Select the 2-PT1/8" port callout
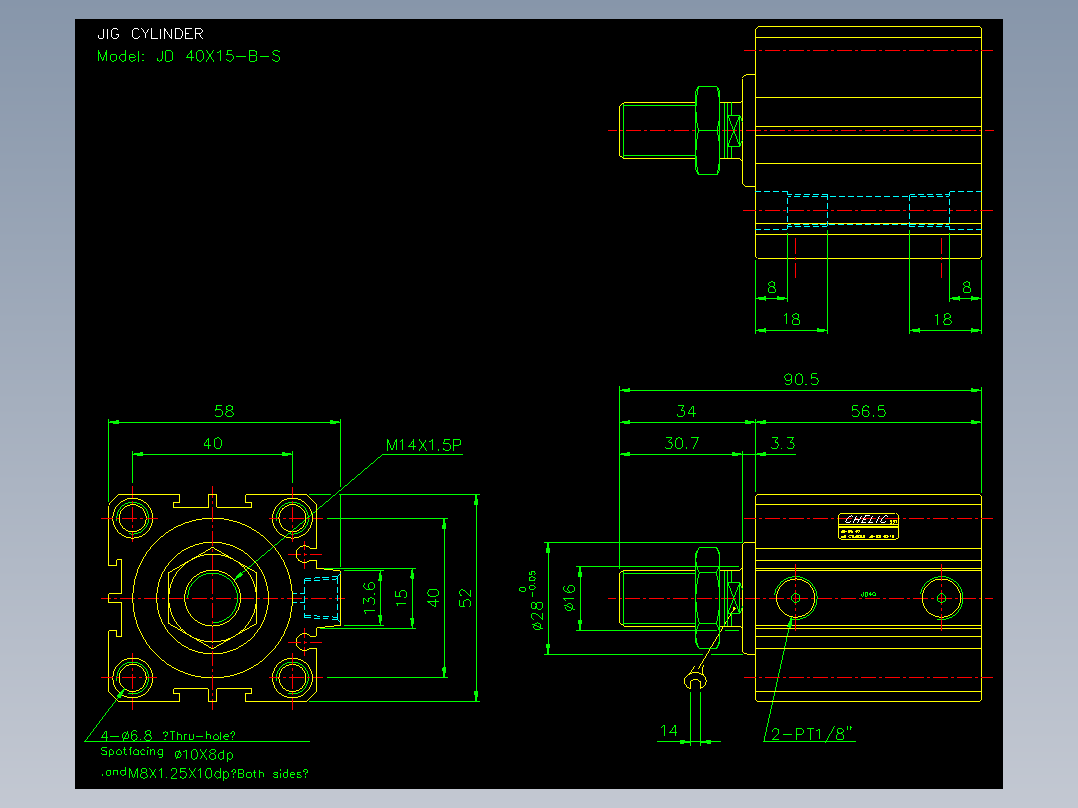Screen dimensions: 1078x808 [811, 734]
